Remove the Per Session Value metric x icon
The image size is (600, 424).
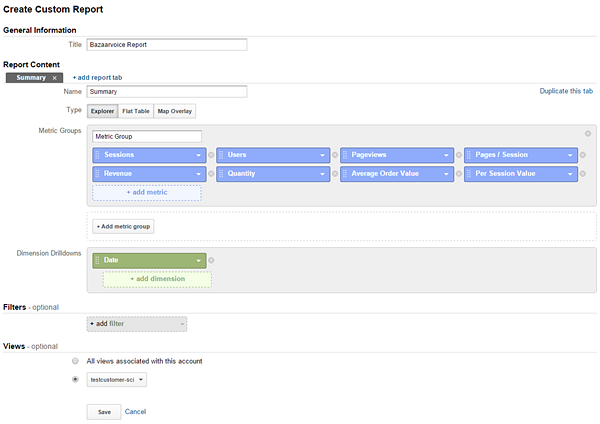pos(583,174)
